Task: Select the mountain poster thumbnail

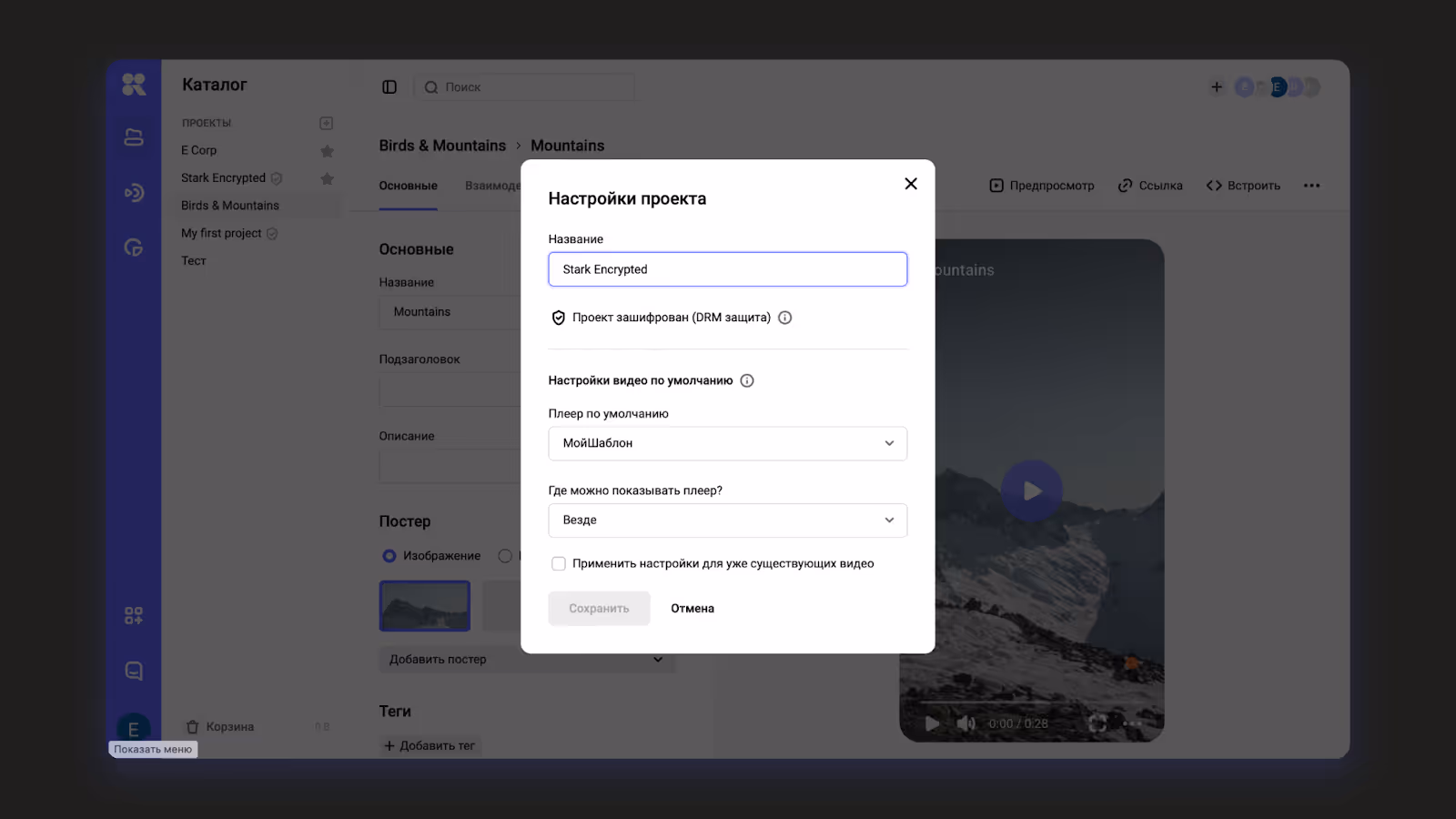Action: click(x=425, y=606)
